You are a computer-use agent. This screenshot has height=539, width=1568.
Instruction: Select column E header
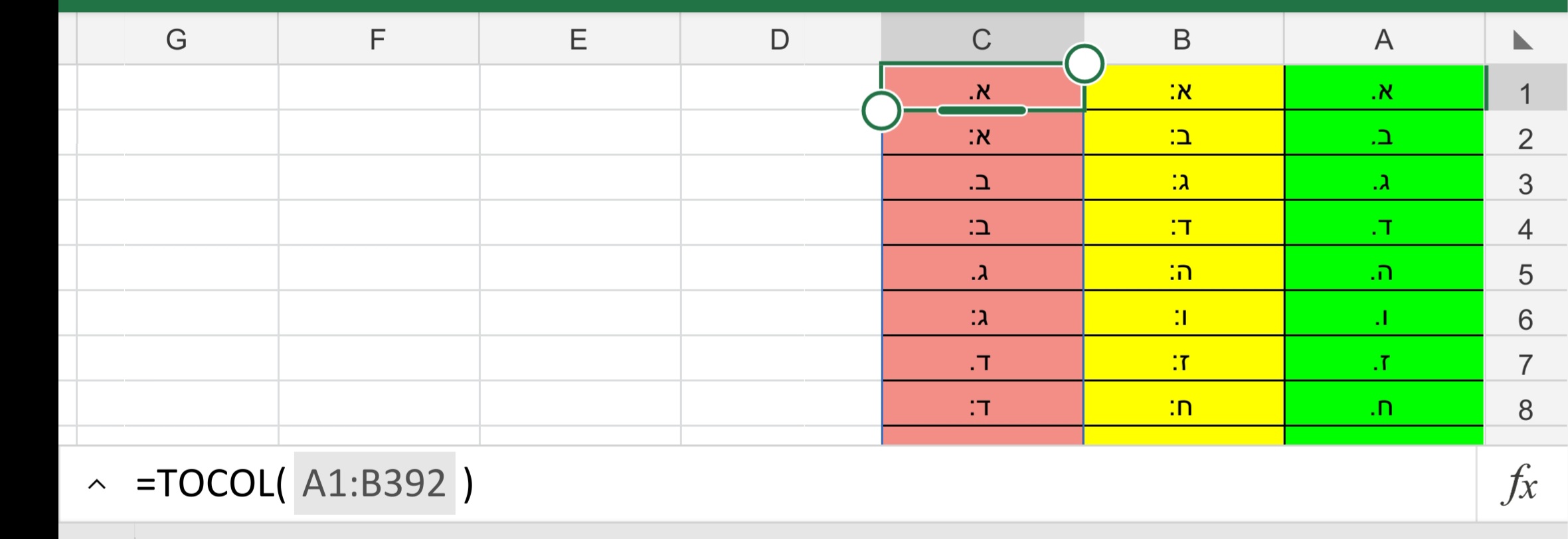pyautogui.click(x=578, y=39)
